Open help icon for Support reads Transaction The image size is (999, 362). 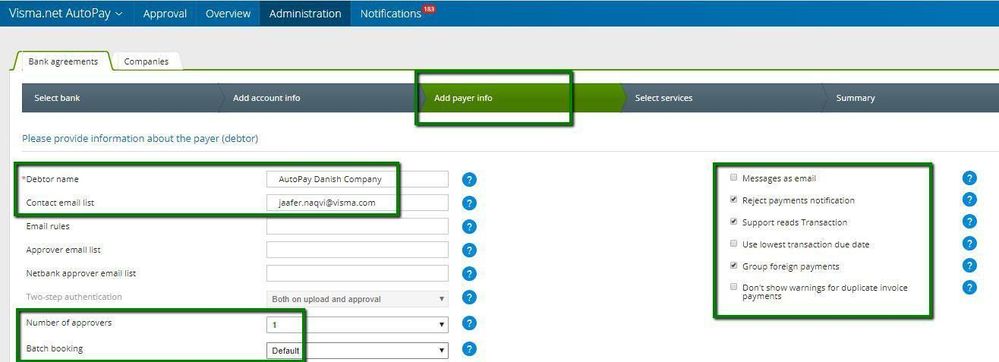click(969, 222)
